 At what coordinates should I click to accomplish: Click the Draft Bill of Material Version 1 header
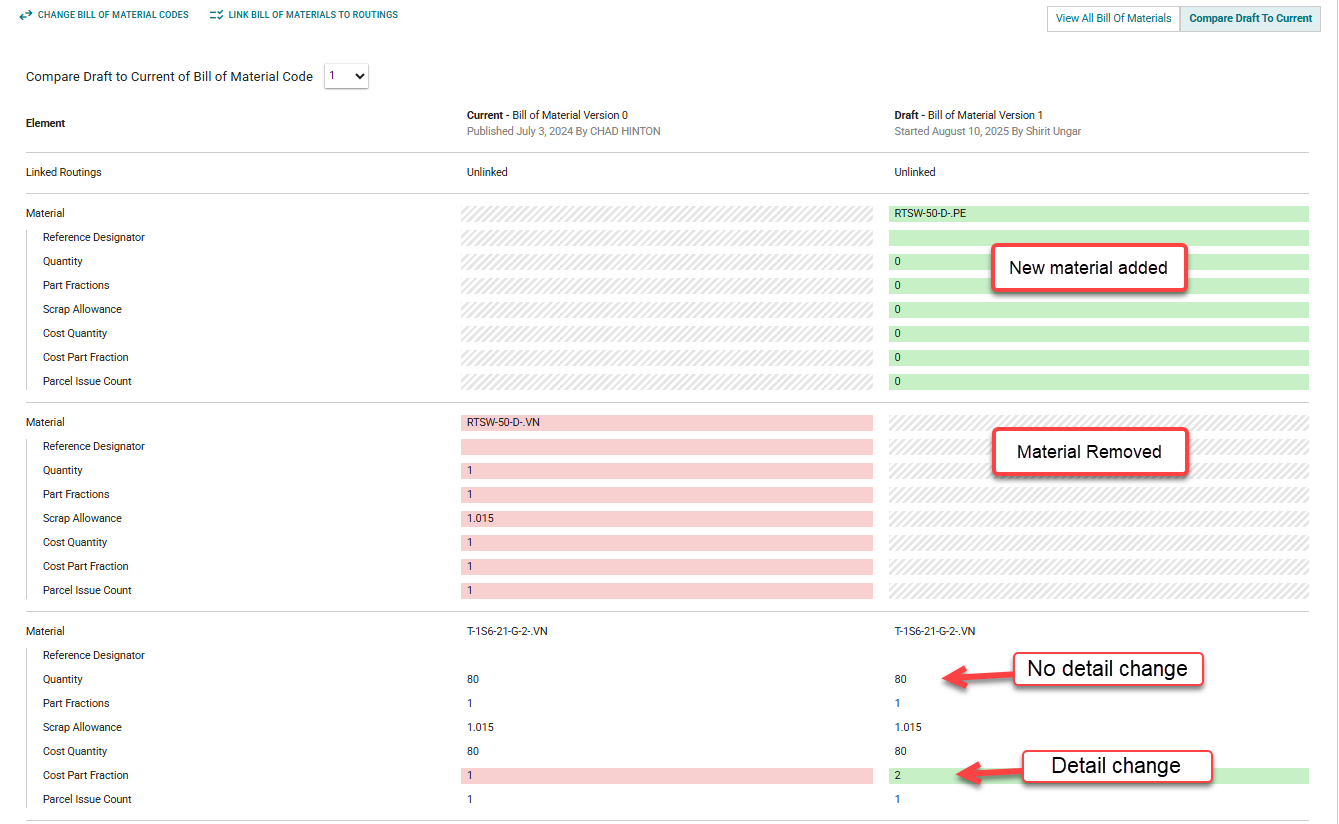pyautogui.click(x=968, y=115)
